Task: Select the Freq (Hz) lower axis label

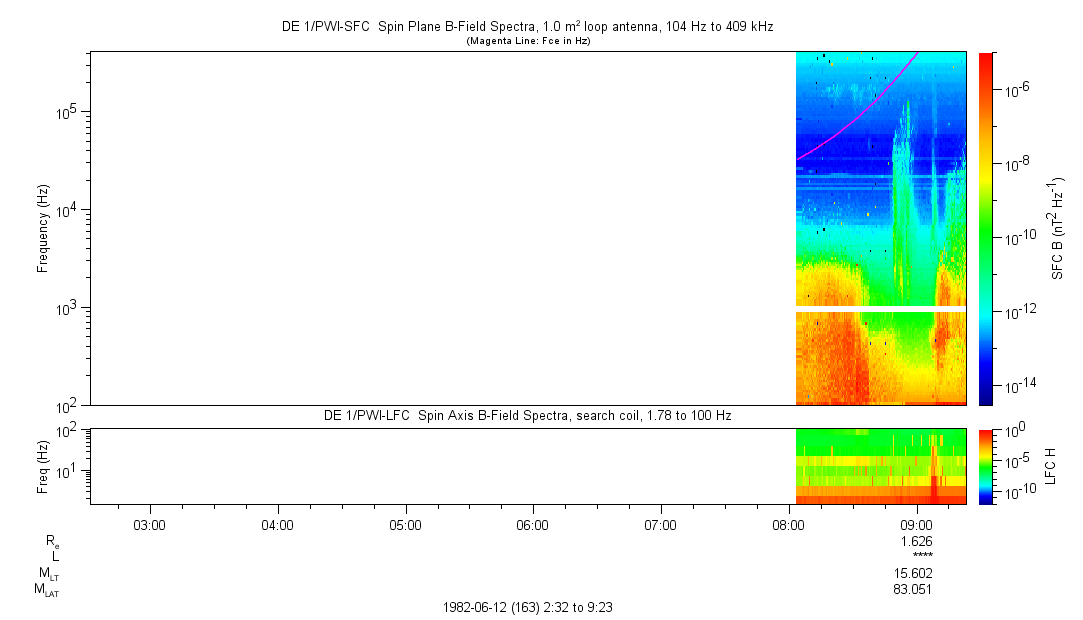Action: coord(43,465)
